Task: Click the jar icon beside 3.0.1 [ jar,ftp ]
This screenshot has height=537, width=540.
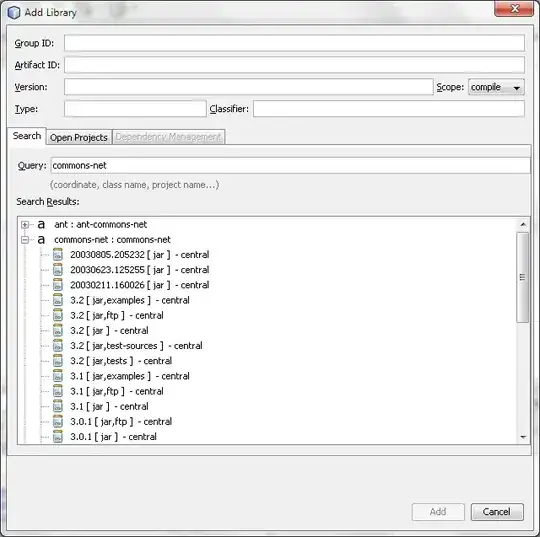Action: coord(58,421)
